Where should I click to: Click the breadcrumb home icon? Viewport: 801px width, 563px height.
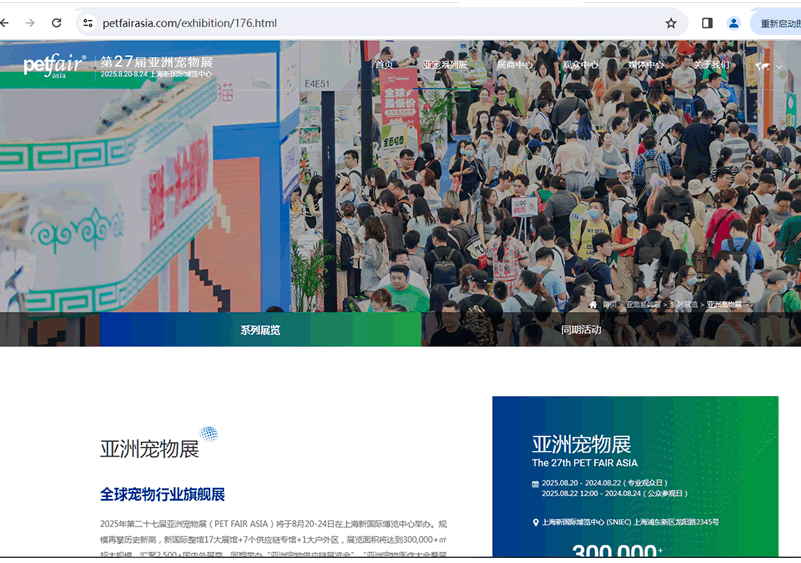tap(593, 304)
